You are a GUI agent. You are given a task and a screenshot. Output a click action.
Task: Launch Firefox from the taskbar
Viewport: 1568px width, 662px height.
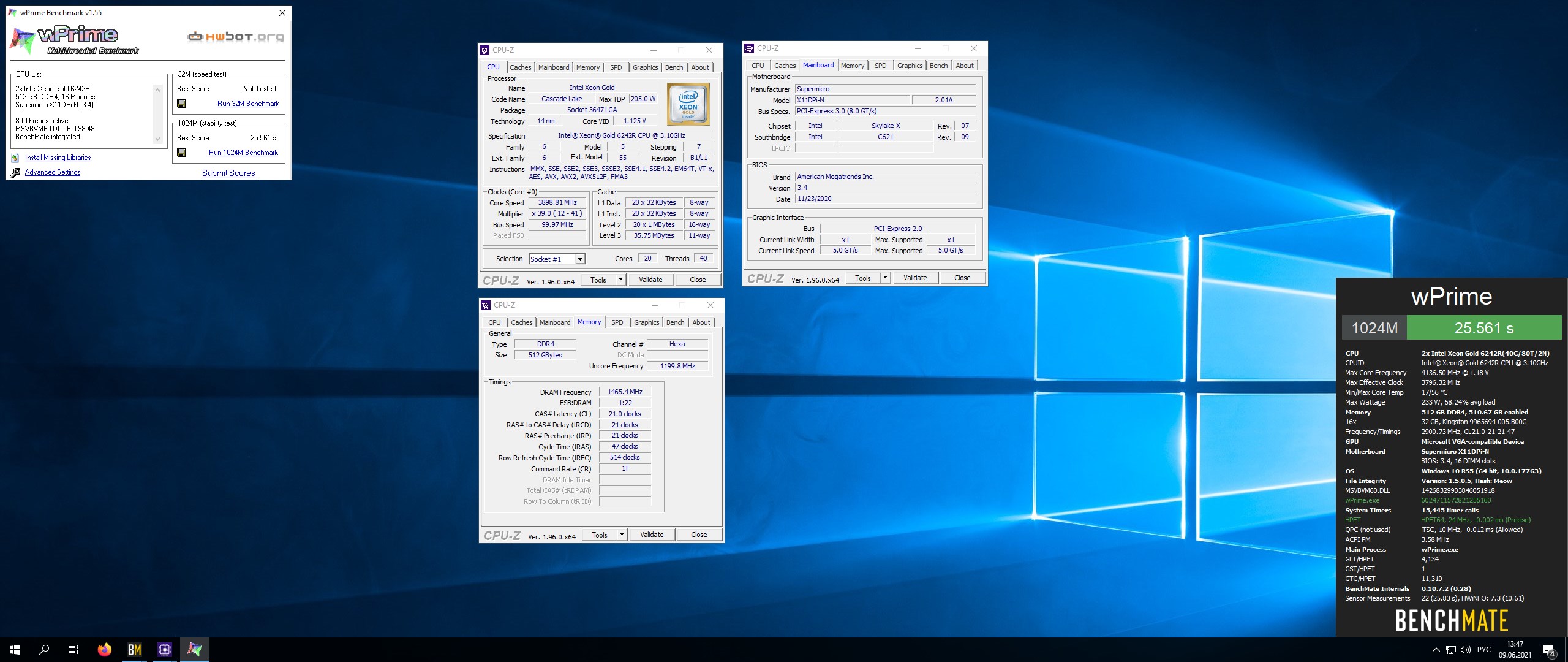tap(105, 650)
